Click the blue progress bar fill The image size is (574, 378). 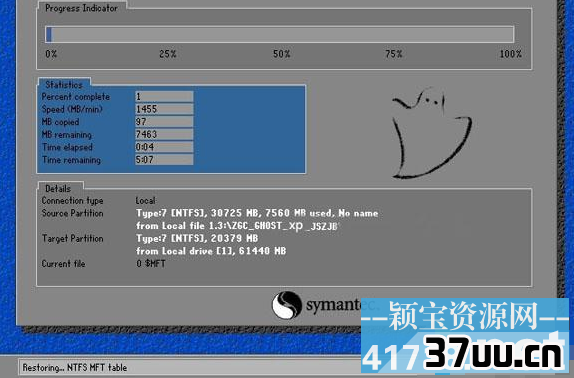(x=49, y=34)
